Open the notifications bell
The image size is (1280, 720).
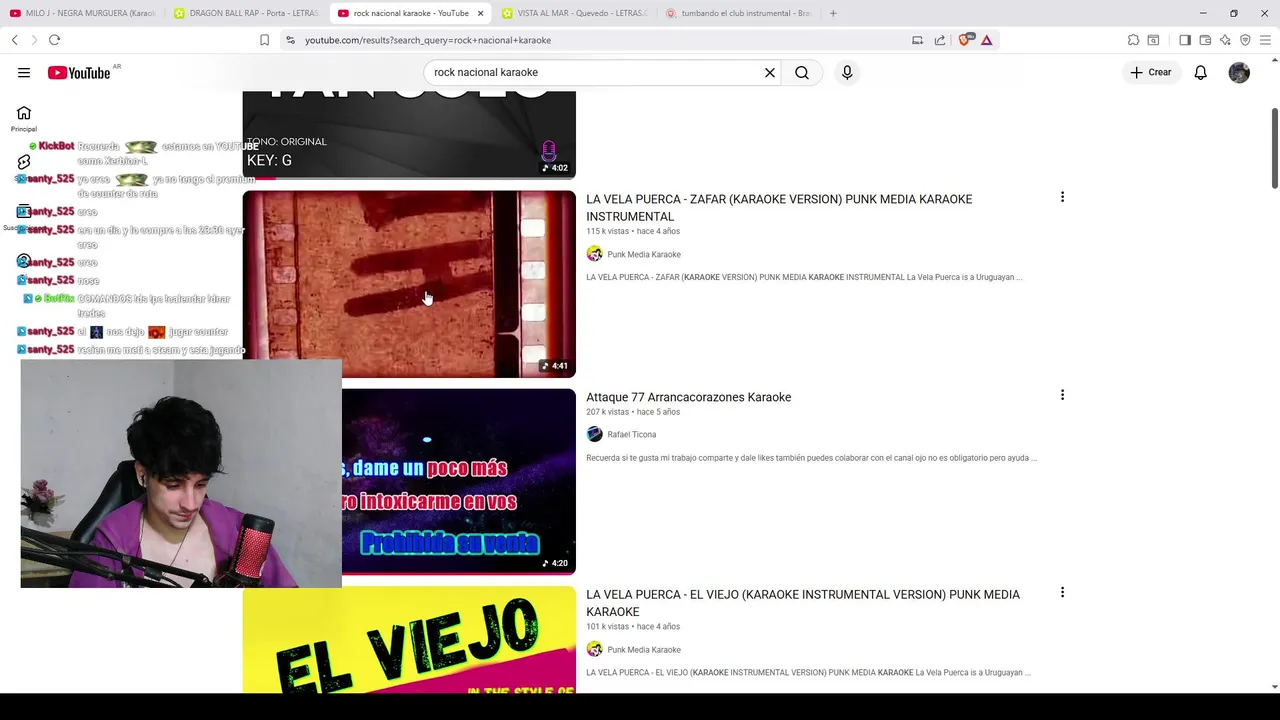click(1200, 72)
